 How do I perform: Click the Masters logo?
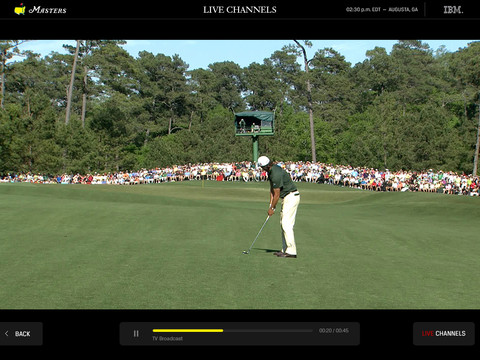[x=40, y=9]
